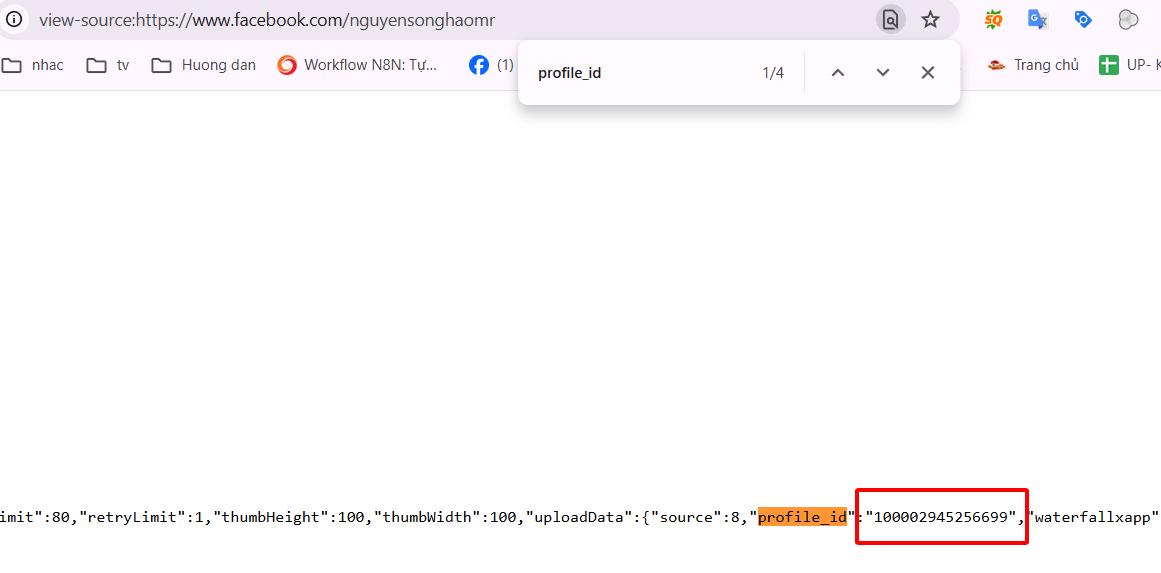Click the view-source Facebook URL in address bar
1161x573 pixels.
coord(267,20)
